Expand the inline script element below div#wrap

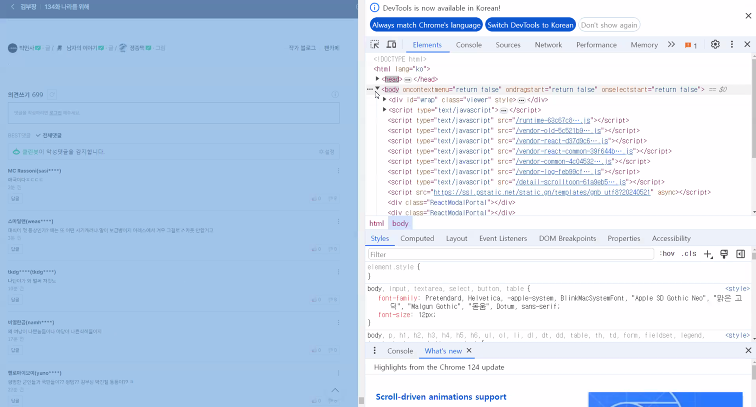(x=384, y=109)
